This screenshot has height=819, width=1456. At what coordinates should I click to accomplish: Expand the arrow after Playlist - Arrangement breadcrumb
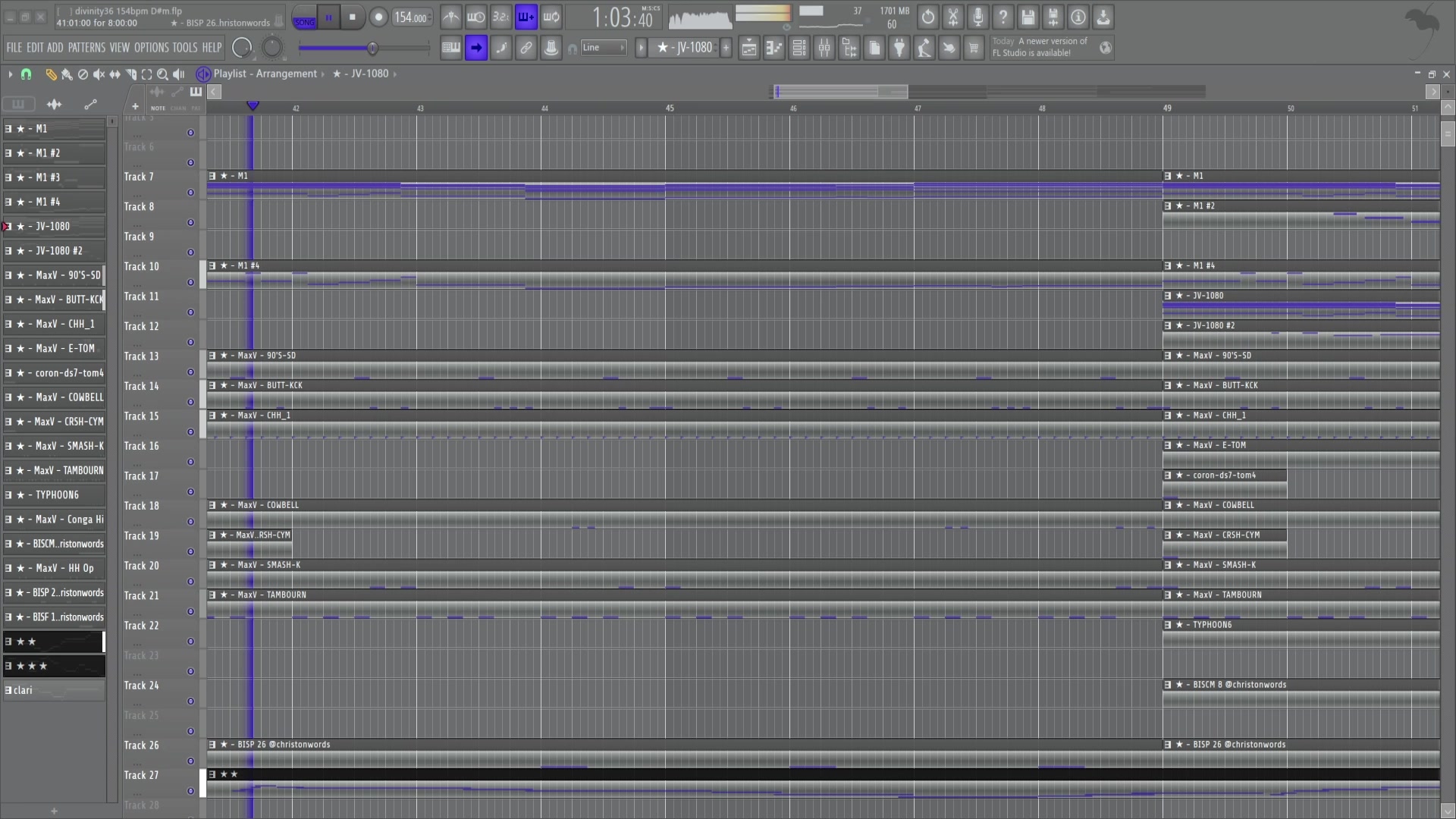click(323, 74)
